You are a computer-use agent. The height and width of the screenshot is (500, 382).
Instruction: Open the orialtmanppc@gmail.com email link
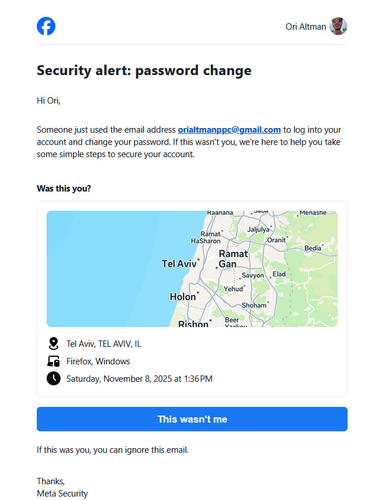click(x=229, y=130)
